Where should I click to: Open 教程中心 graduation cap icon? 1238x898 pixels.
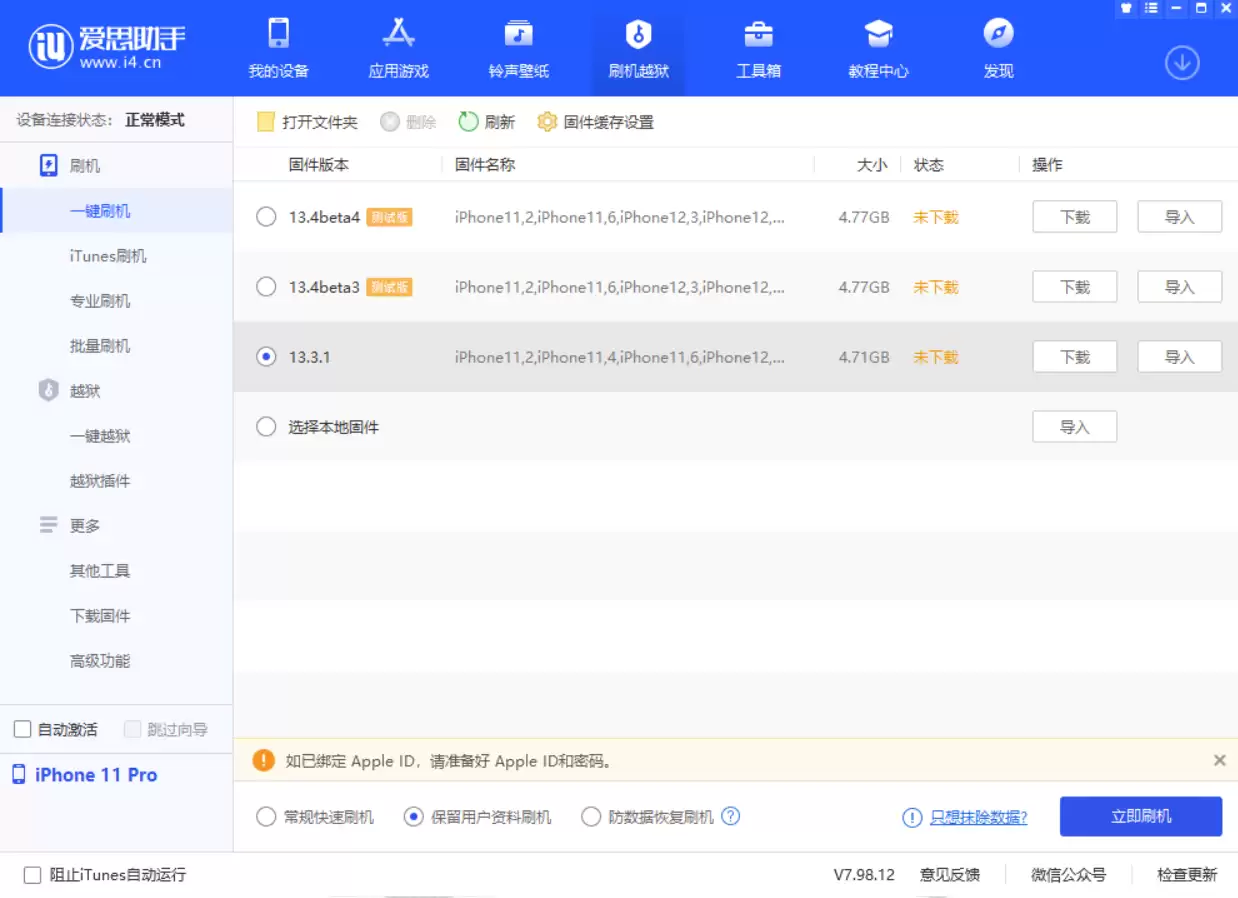tap(878, 34)
